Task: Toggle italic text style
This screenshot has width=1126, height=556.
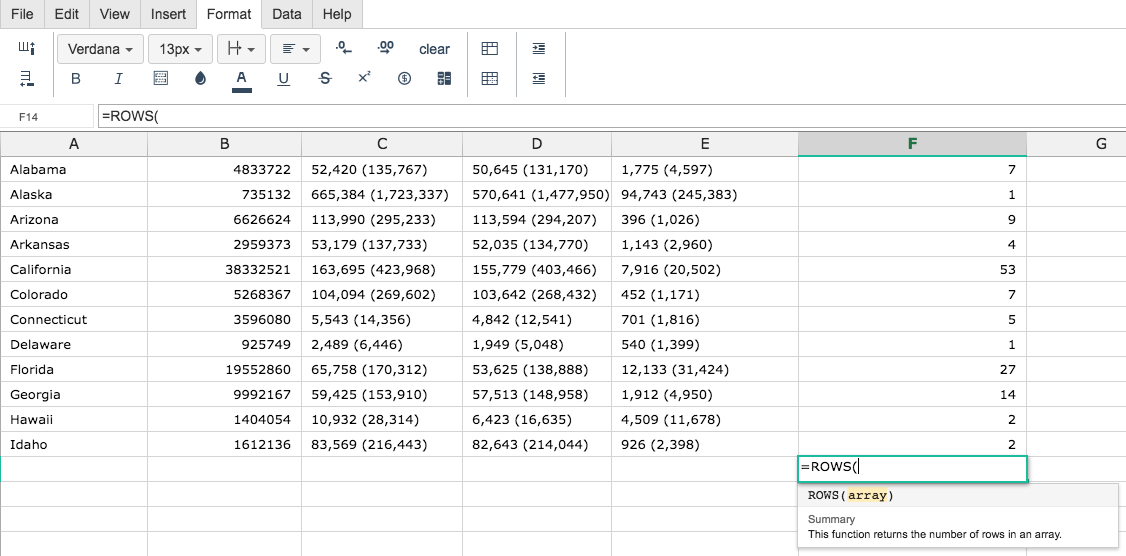Action: click(118, 79)
